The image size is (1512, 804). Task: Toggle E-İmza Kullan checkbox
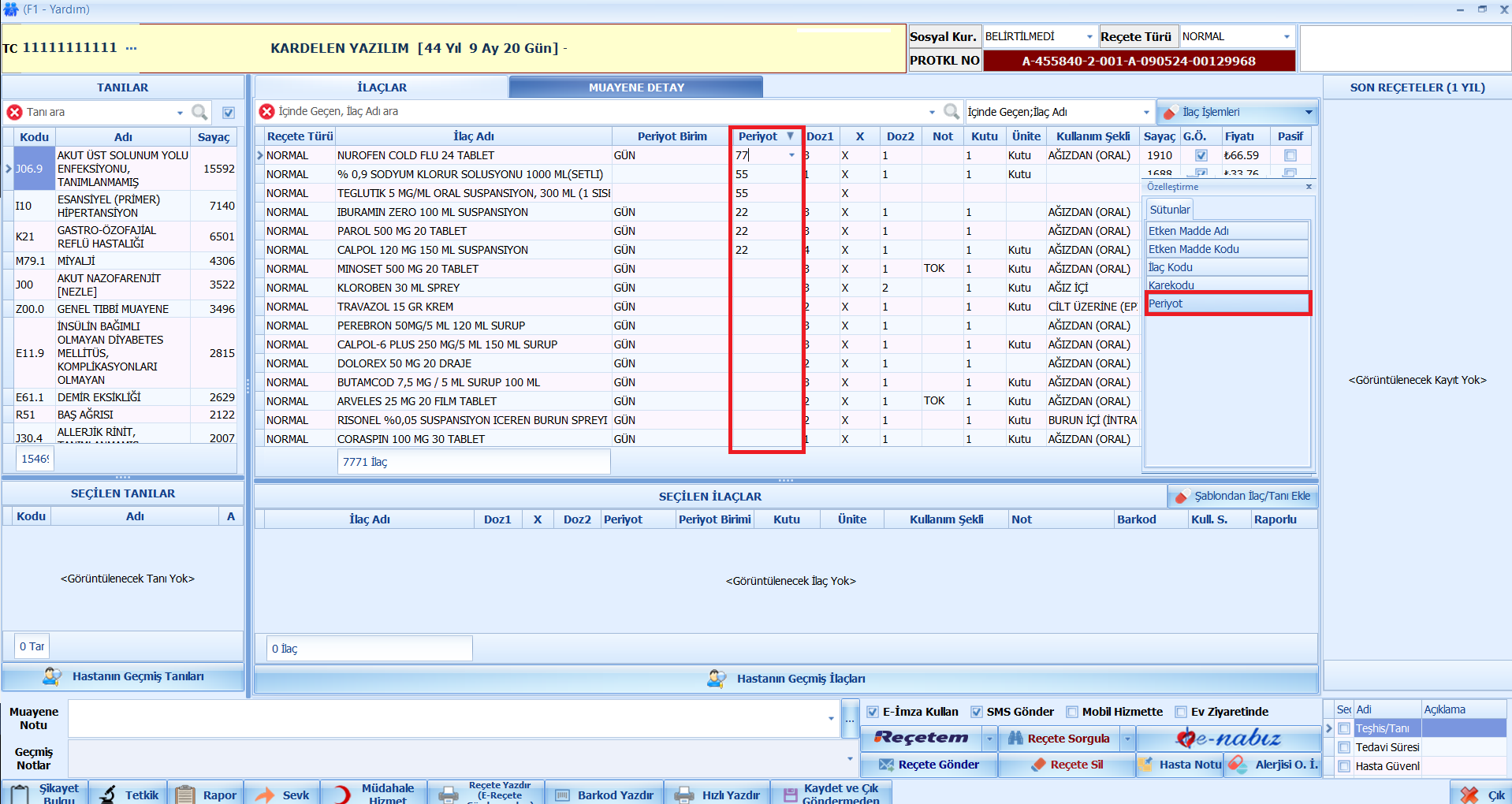coord(873,712)
